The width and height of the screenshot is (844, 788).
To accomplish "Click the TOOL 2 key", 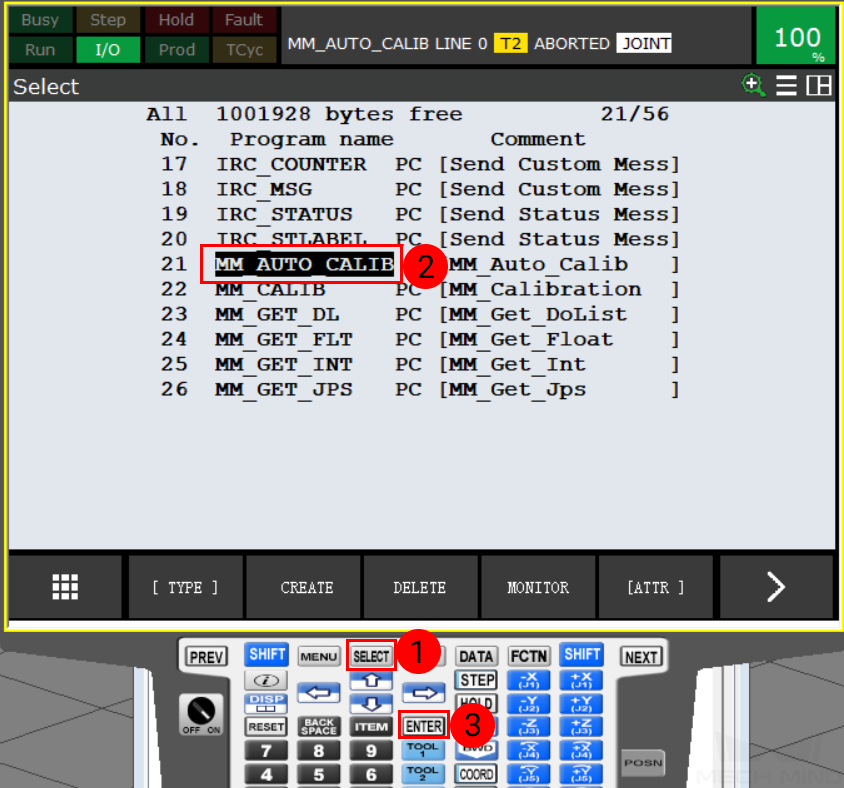I will (x=423, y=773).
